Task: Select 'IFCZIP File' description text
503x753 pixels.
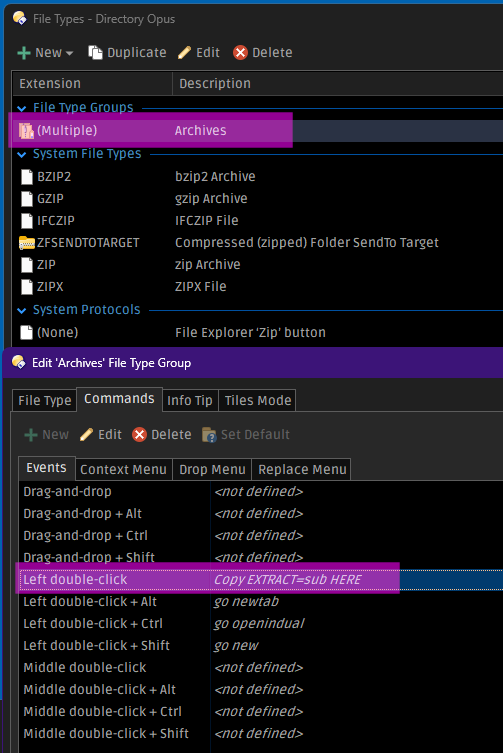Action: click(207, 221)
